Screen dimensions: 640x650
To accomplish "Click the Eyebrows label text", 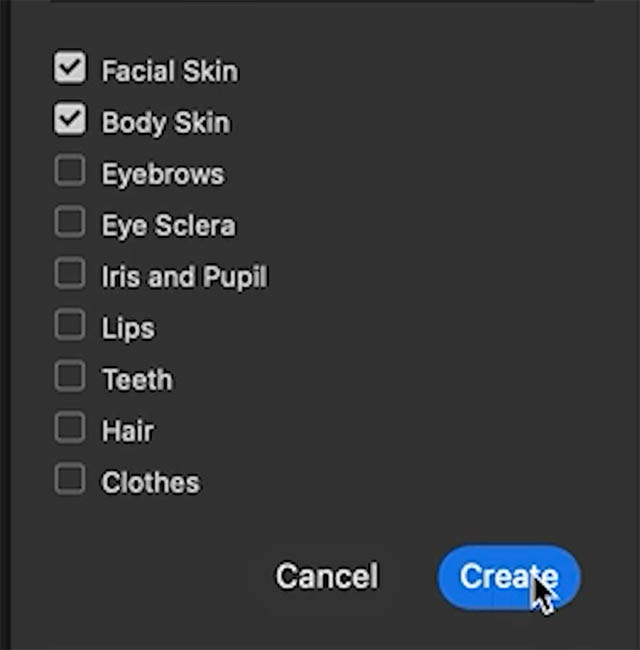I will pos(163,175).
